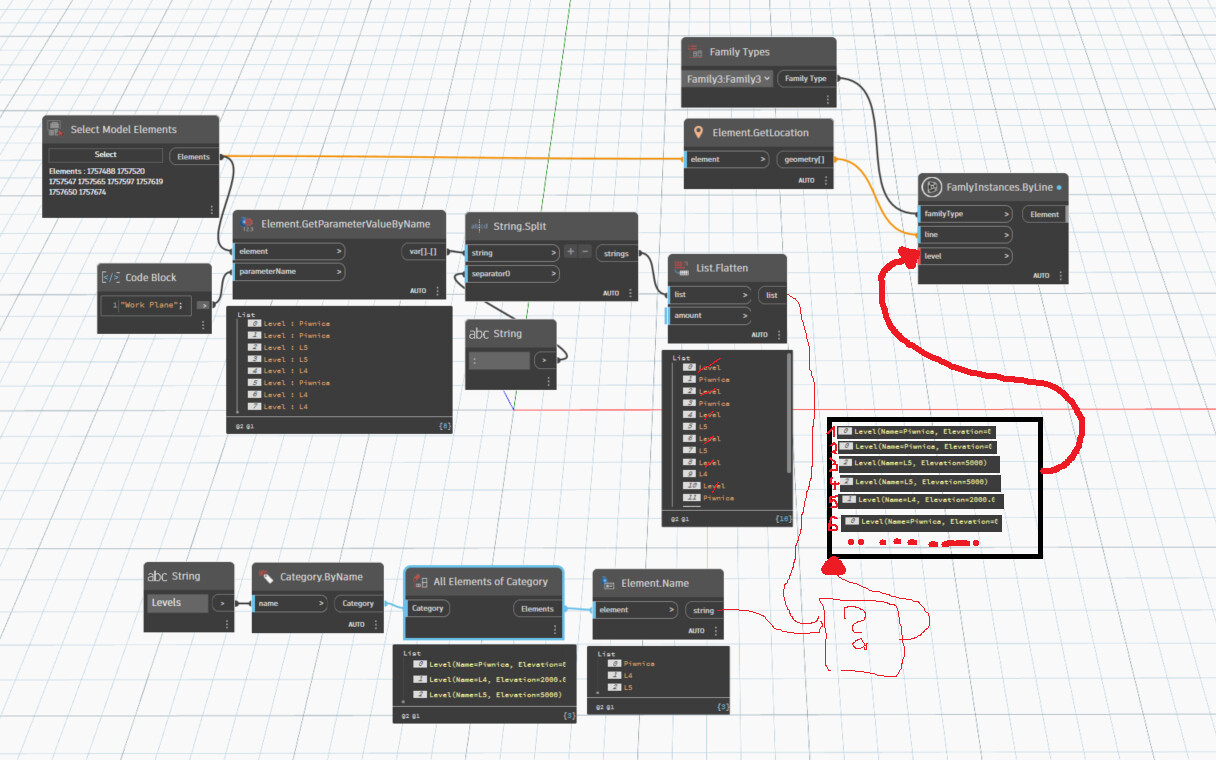Click the Piwnica item in Element.Name preview
The height and width of the screenshot is (760, 1216).
click(x=630, y=663)
